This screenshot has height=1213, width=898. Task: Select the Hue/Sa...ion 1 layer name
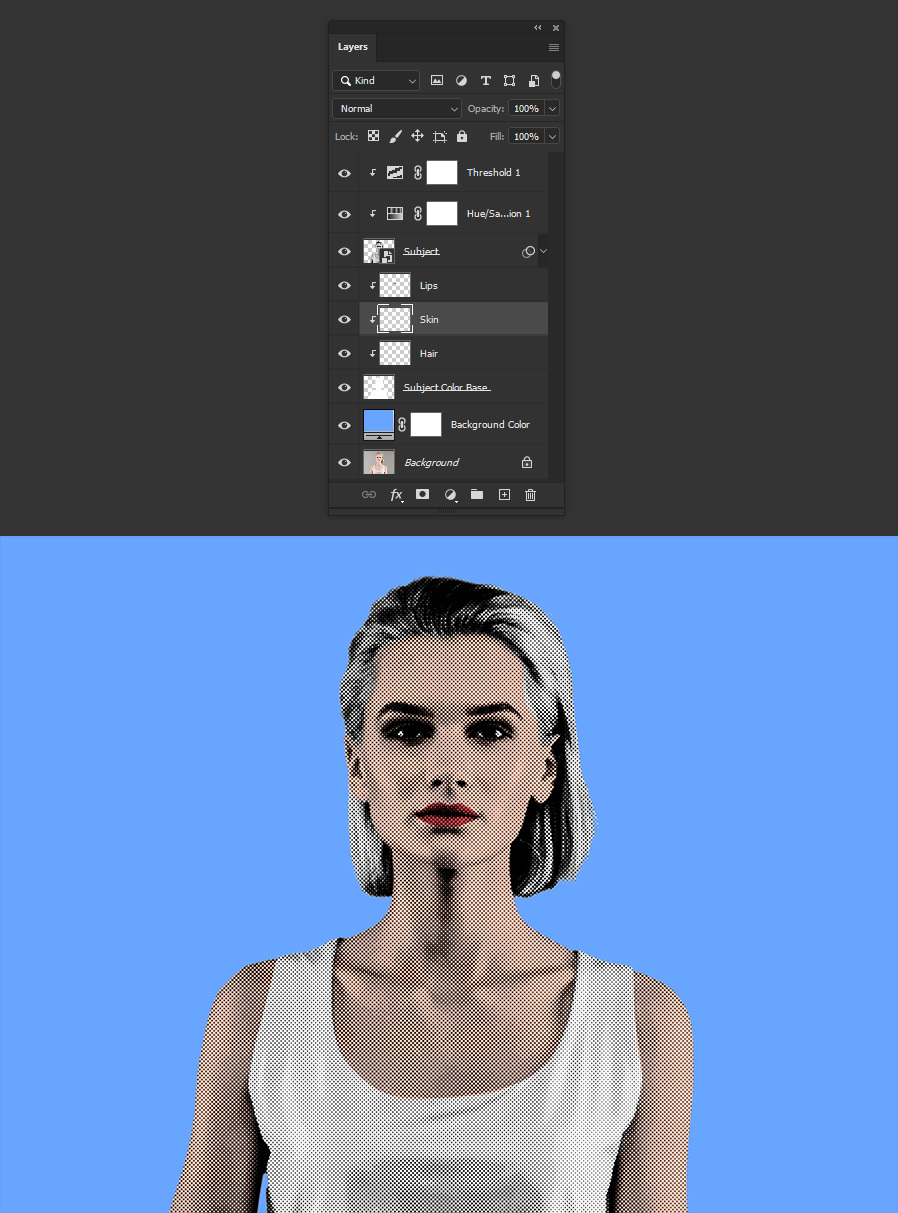pyautogui.click(x=499, y=214)
